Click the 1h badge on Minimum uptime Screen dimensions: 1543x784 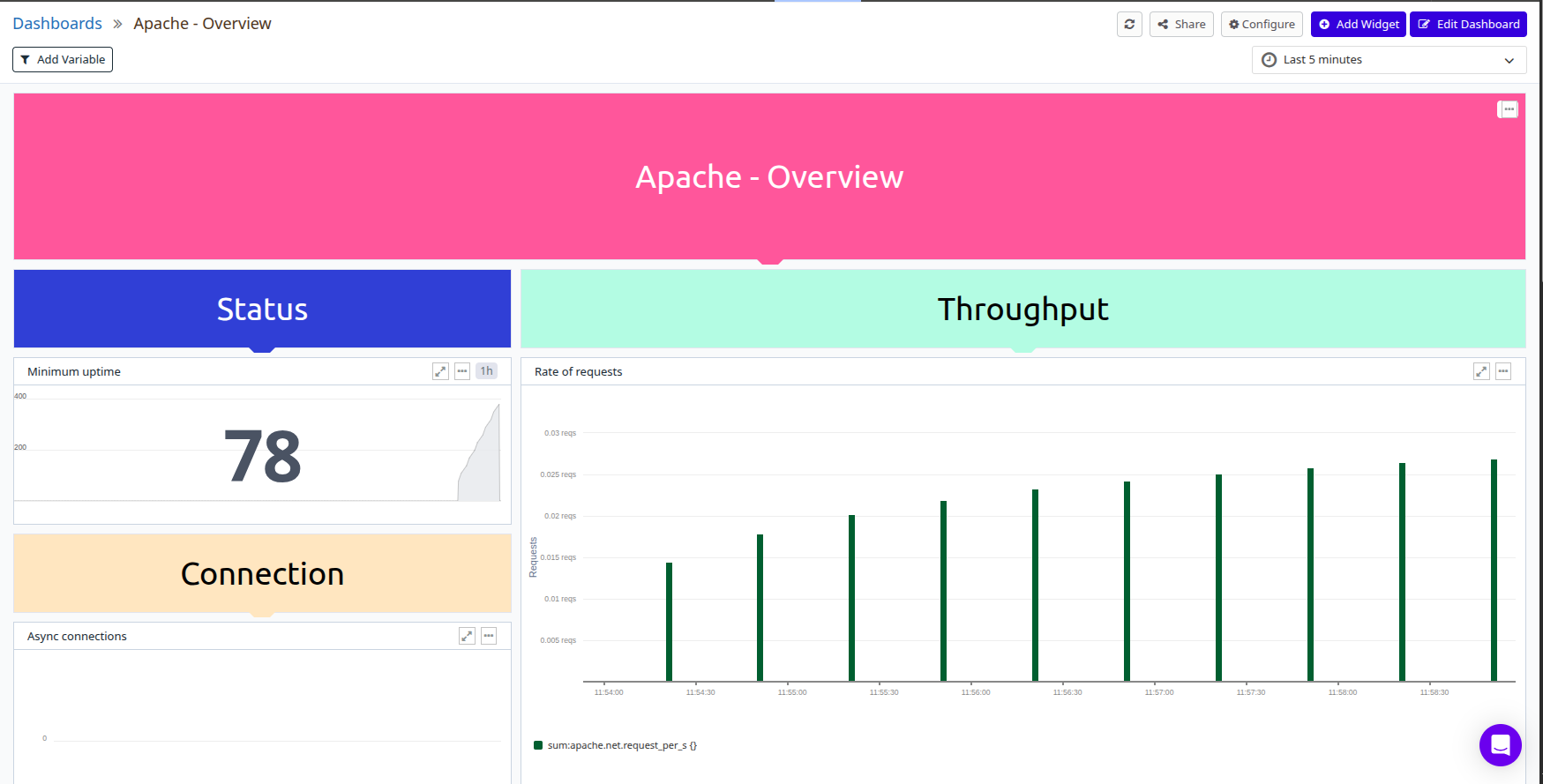point(486,371)
